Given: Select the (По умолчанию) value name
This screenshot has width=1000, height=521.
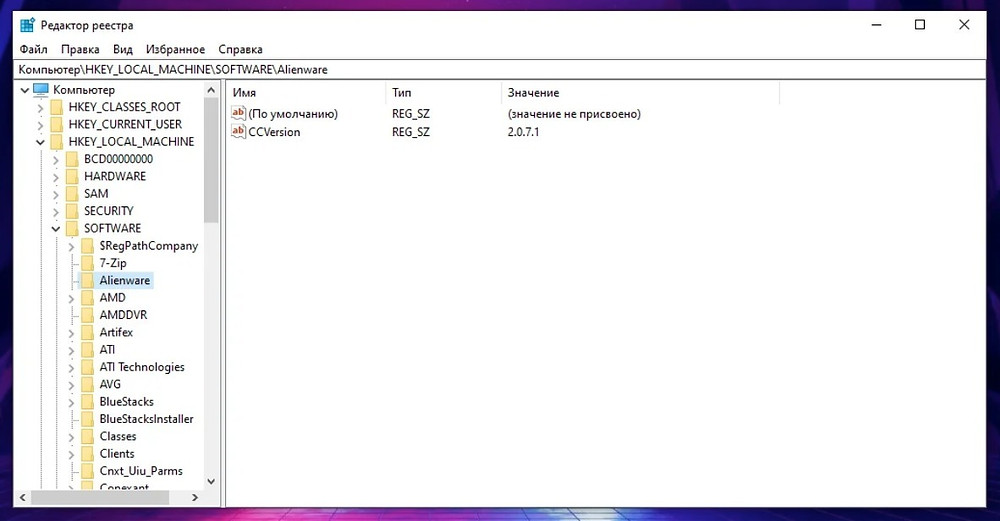Looking at the screenshot, I should (x=293, y=114).
